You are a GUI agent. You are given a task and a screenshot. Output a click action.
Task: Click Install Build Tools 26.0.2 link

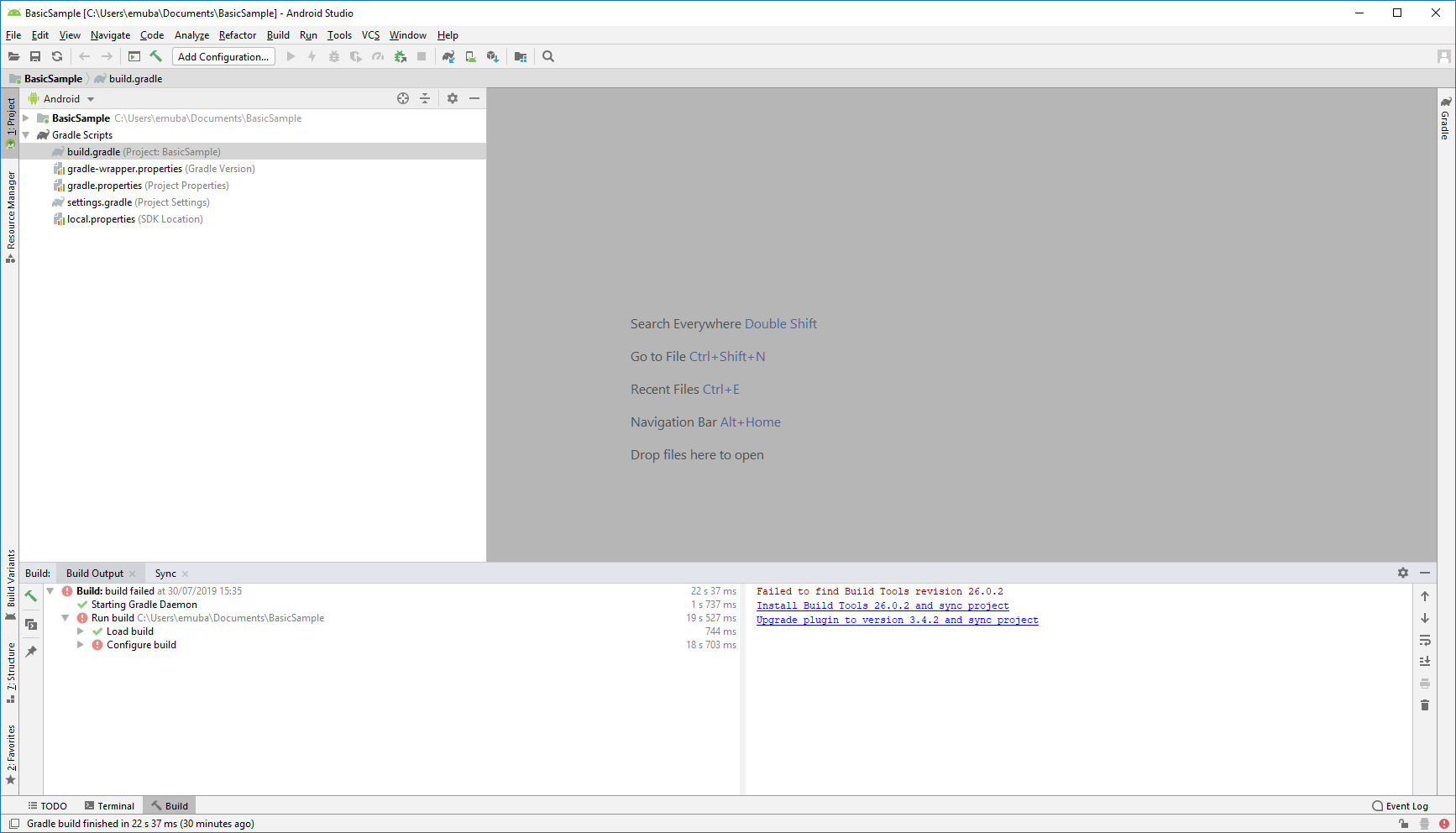pyautogui.click(x=883, y=605)
